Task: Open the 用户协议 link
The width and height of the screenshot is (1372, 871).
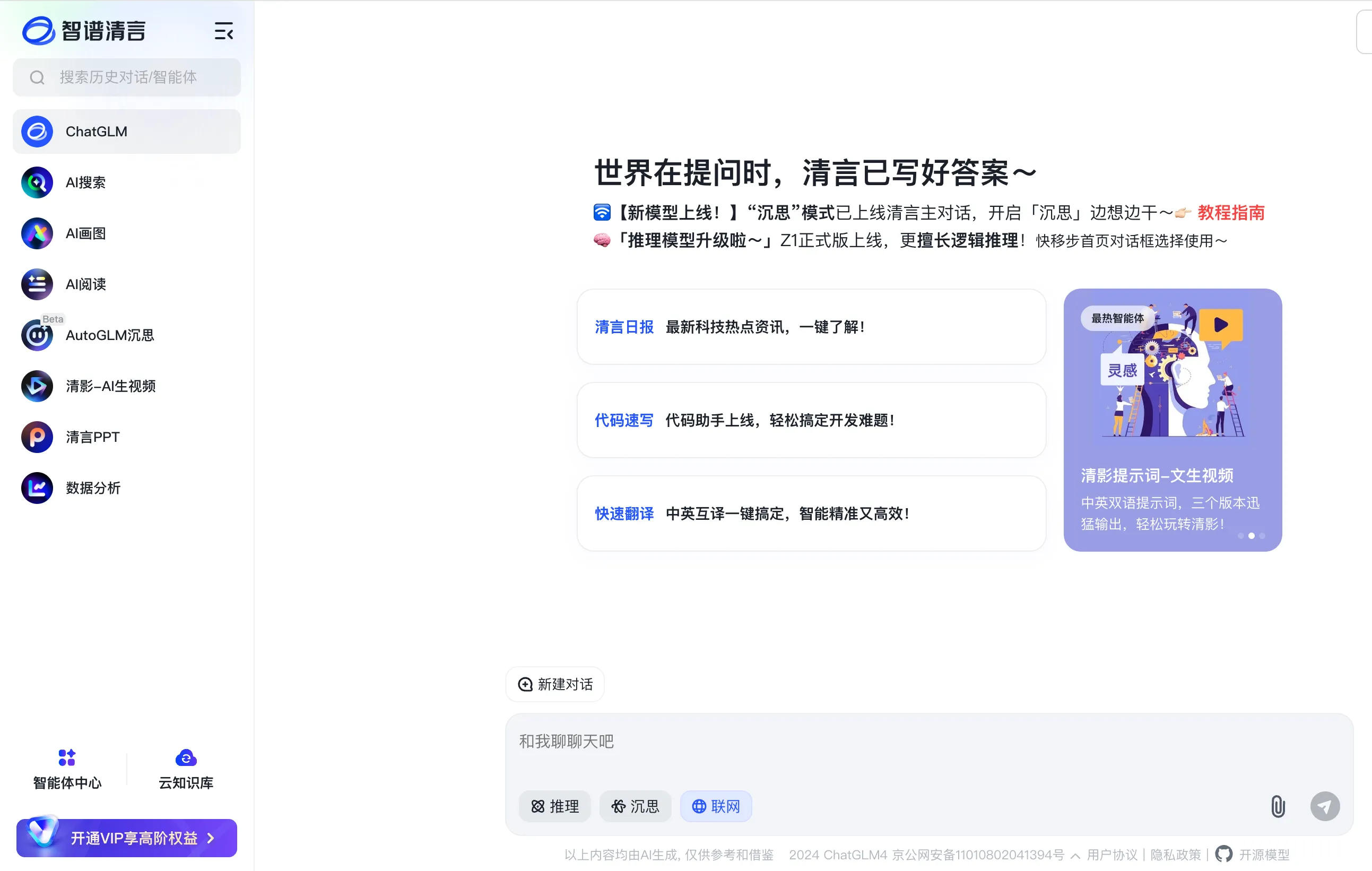Action: click(1112, 855)
